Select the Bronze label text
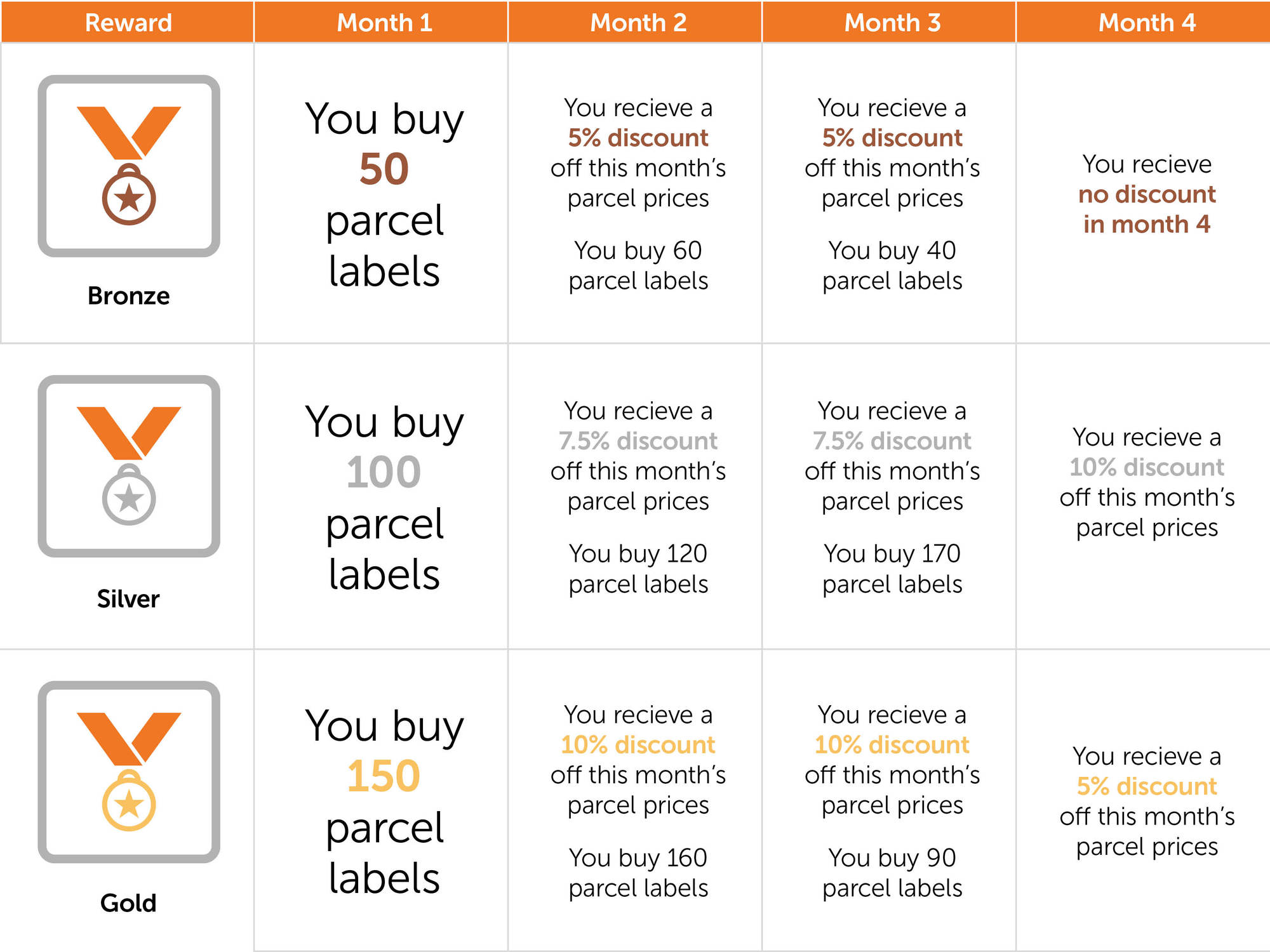This screenshot has height=952, width=1270. 129,296
